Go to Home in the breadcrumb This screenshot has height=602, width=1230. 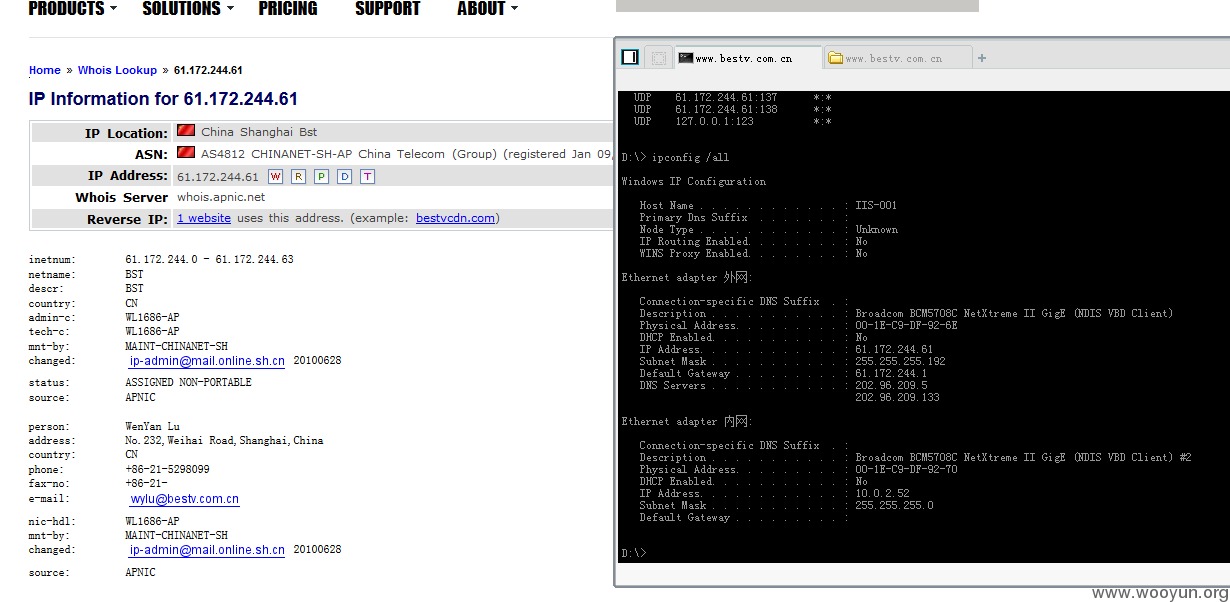click(x=45, y=70)
